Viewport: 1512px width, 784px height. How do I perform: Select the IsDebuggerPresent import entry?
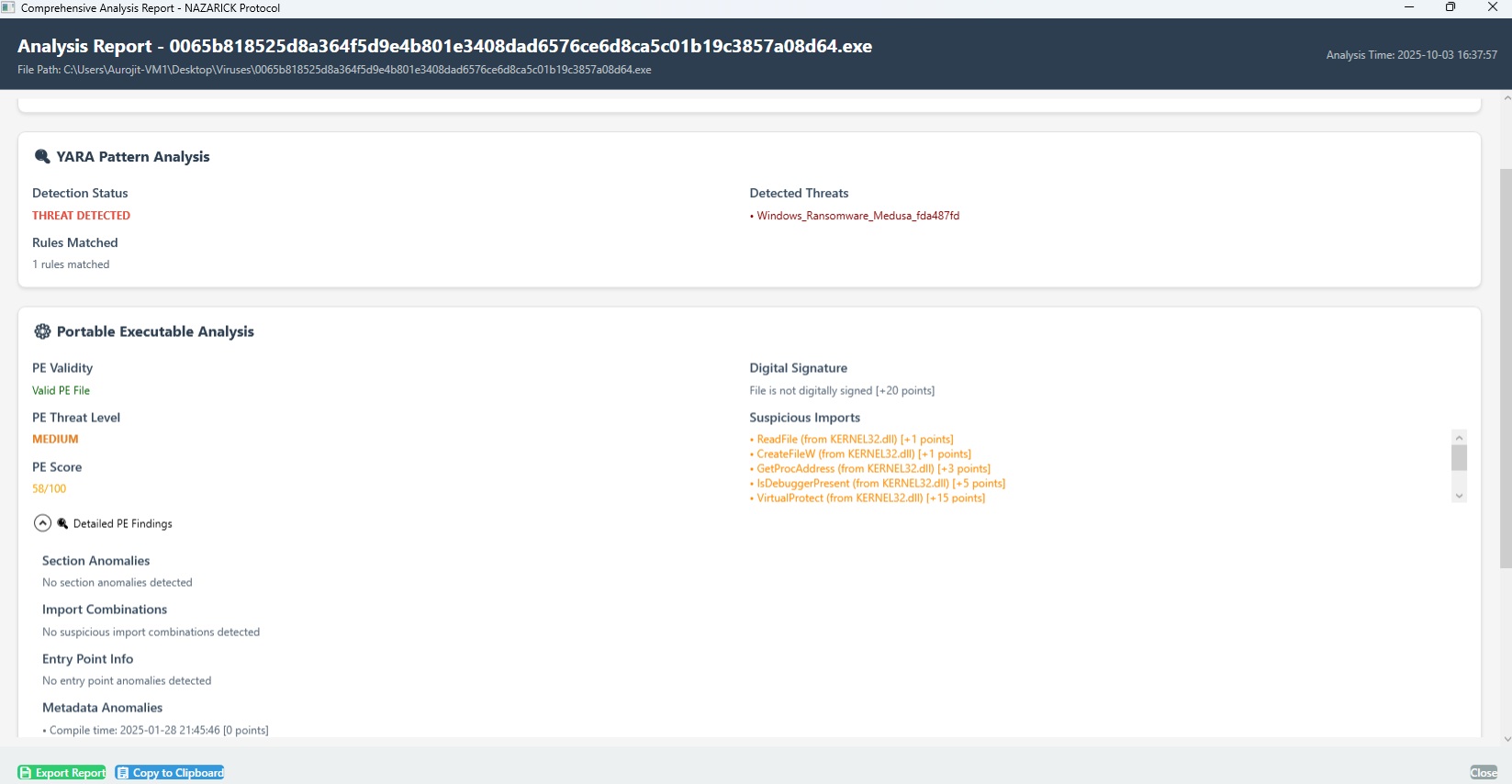pyautogui.click(x=880, y=484)
